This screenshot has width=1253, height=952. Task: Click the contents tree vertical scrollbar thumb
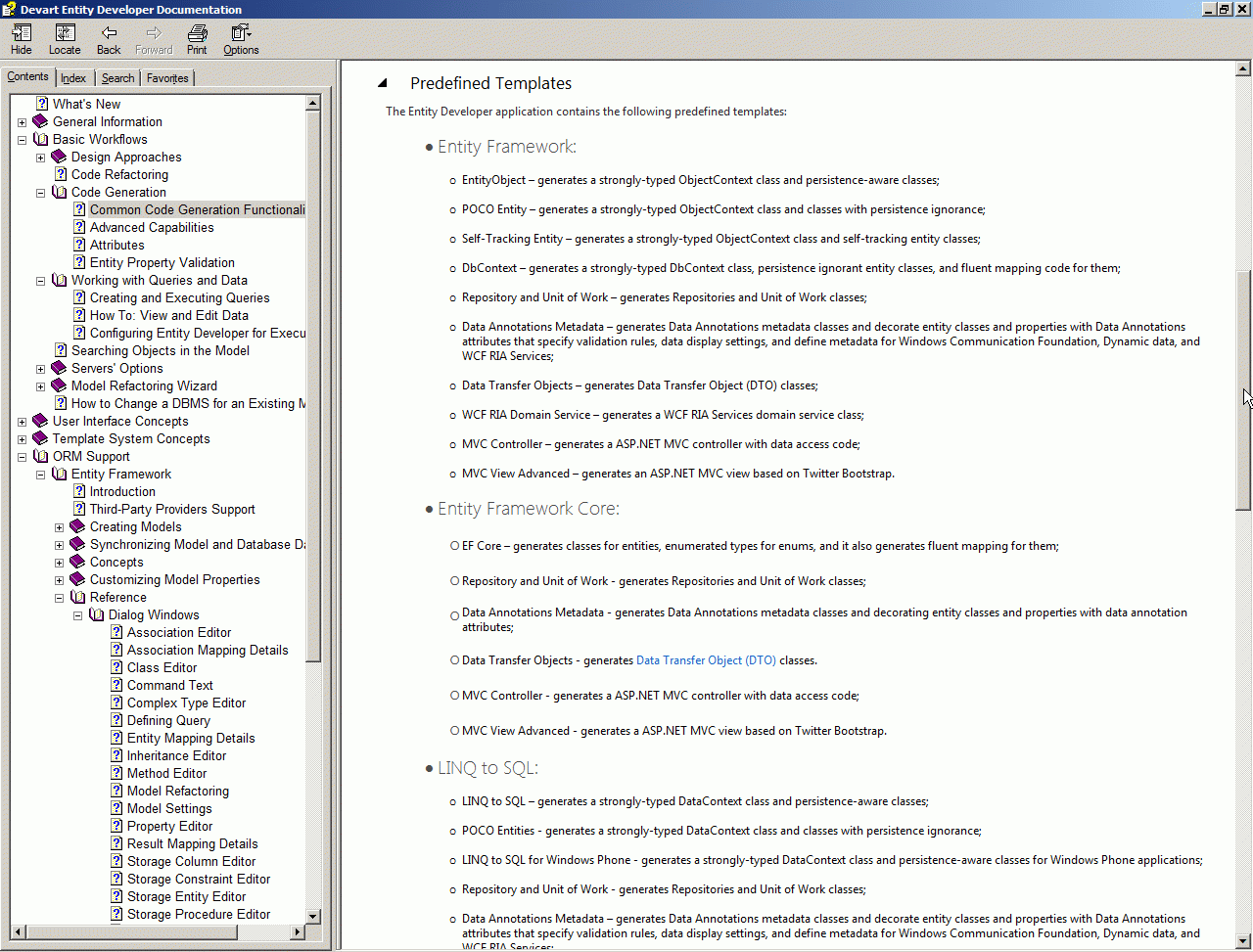coord(313,385)
